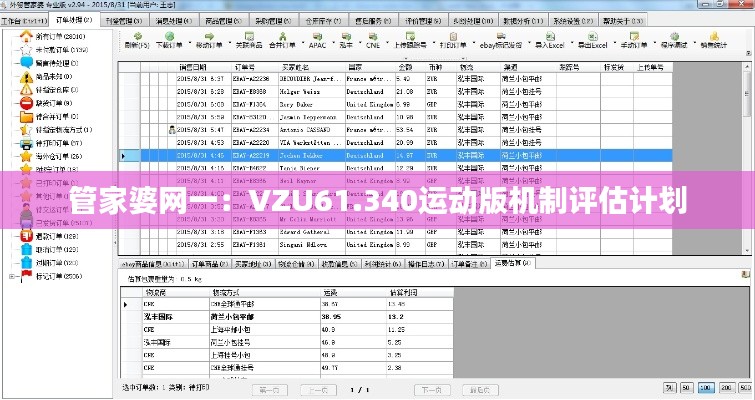
Task: Click the last page button
Action: click(481, 389)
